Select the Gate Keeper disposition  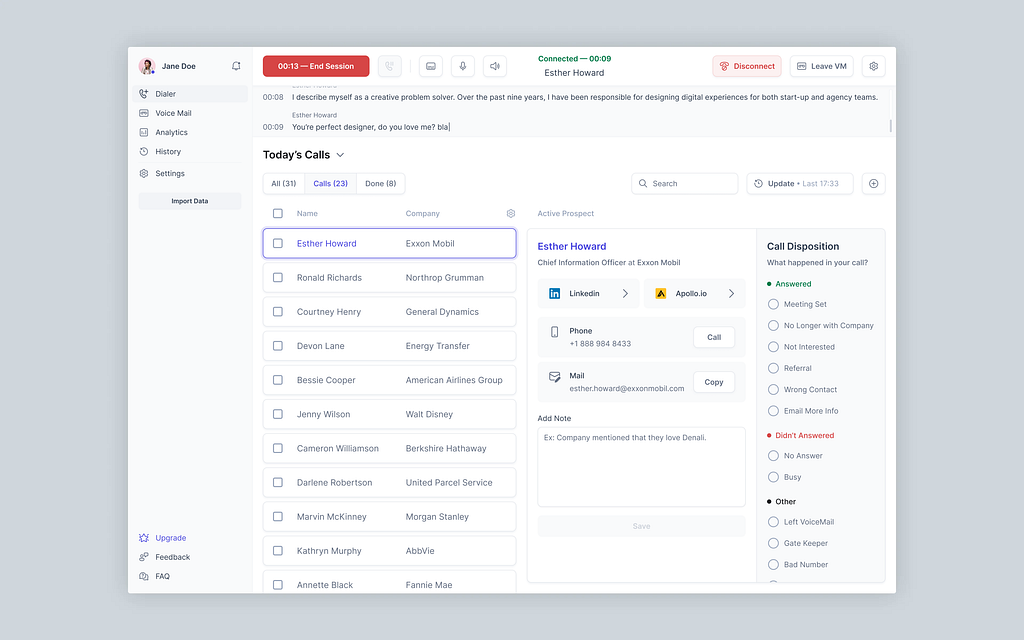(773, 543)
